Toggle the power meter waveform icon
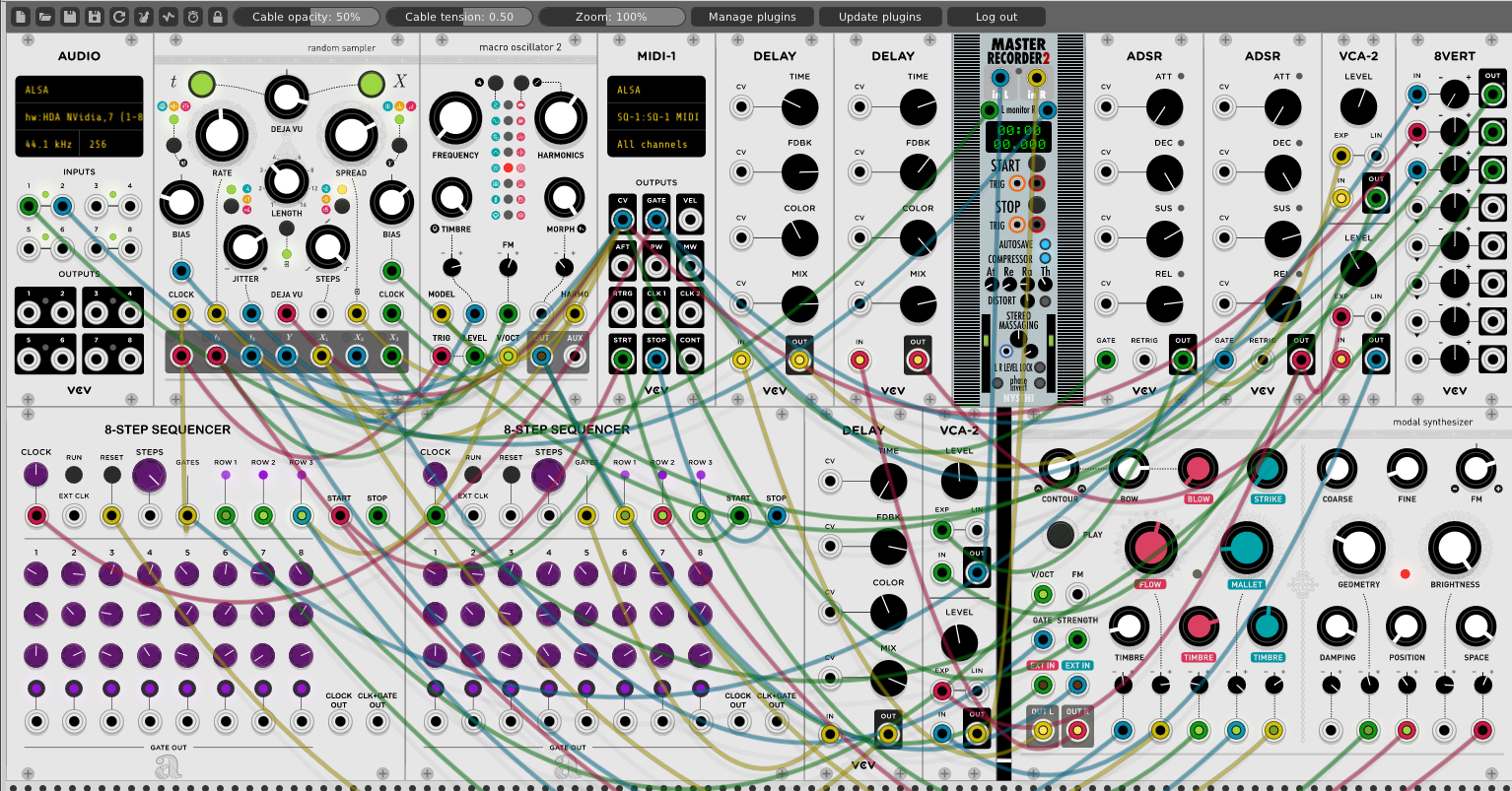The width and height of the screenshot is (1512, 791). click(169, 17)
